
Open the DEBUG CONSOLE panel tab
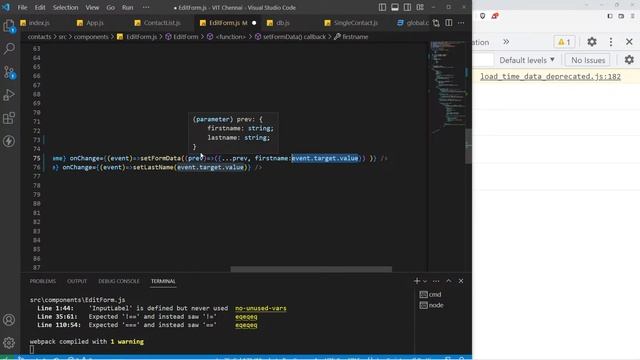click(x=119, y=281)
